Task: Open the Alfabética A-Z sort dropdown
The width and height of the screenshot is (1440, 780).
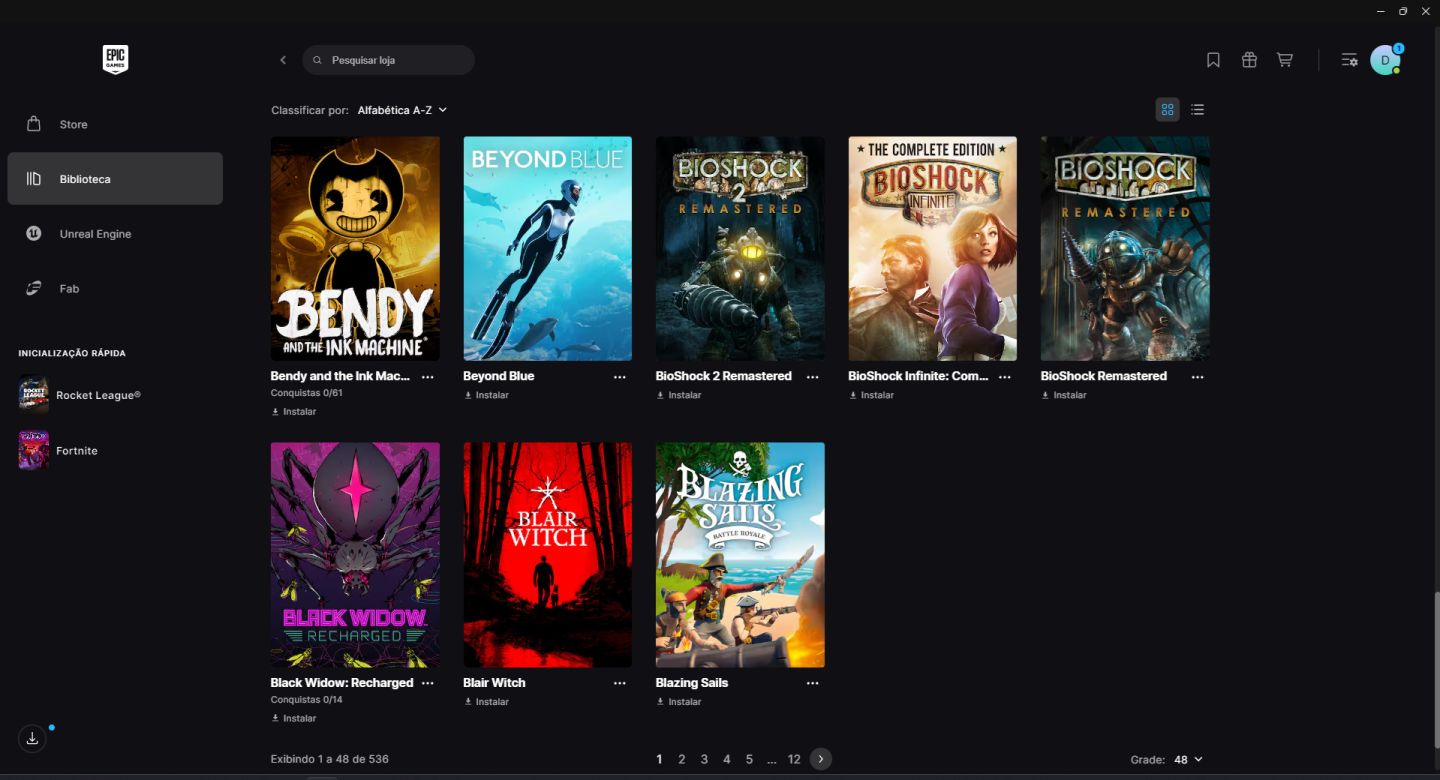Action: 402,110
